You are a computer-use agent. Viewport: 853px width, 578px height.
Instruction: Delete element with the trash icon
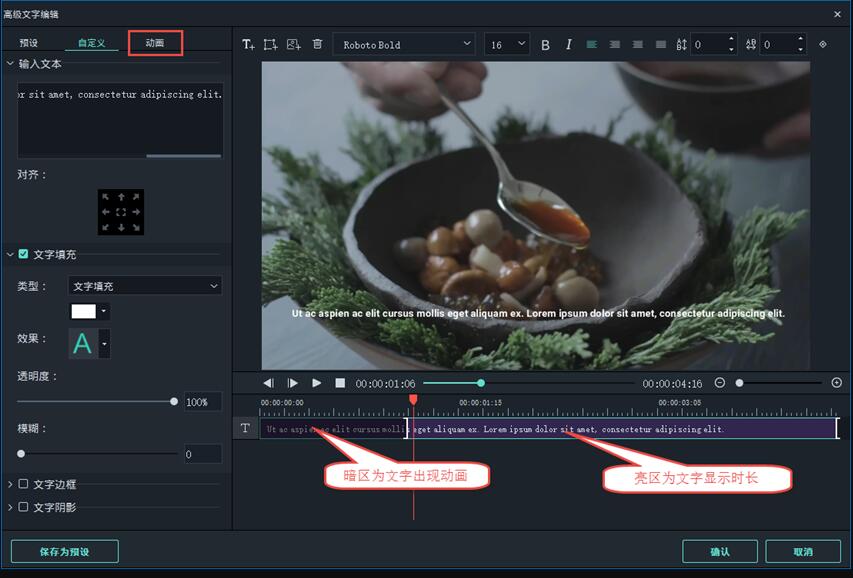[317, 45]
